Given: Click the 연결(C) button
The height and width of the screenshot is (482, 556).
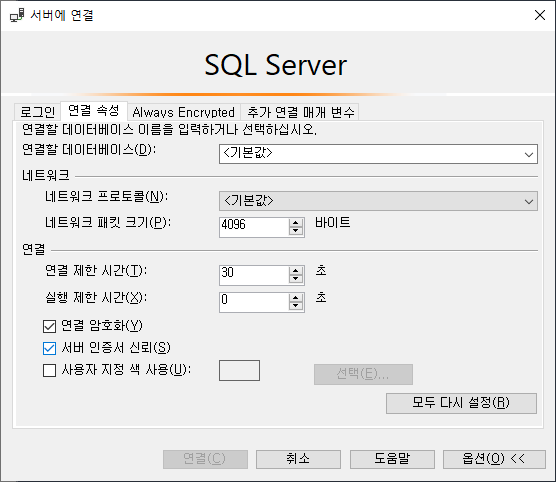Looking at the screenshot, I should (205, 459).
